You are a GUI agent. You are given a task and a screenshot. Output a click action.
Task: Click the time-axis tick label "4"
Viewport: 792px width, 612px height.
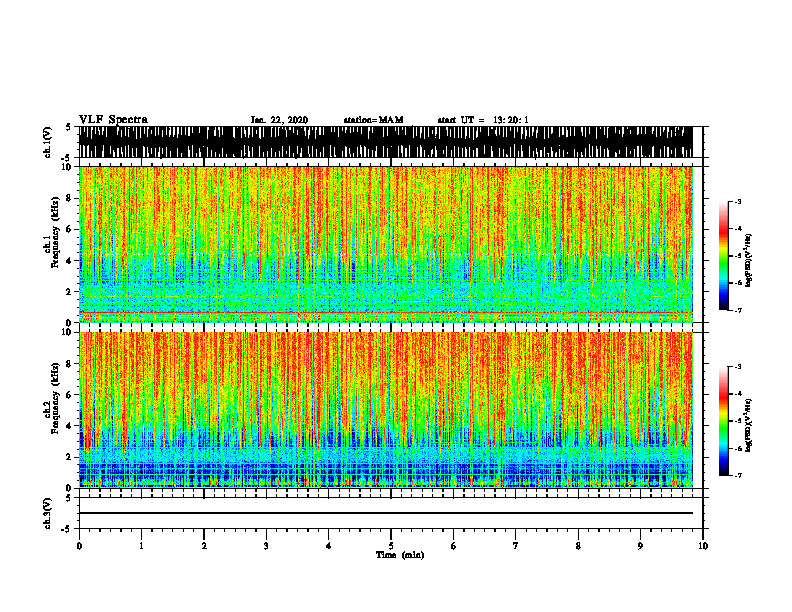coord(329,546)
